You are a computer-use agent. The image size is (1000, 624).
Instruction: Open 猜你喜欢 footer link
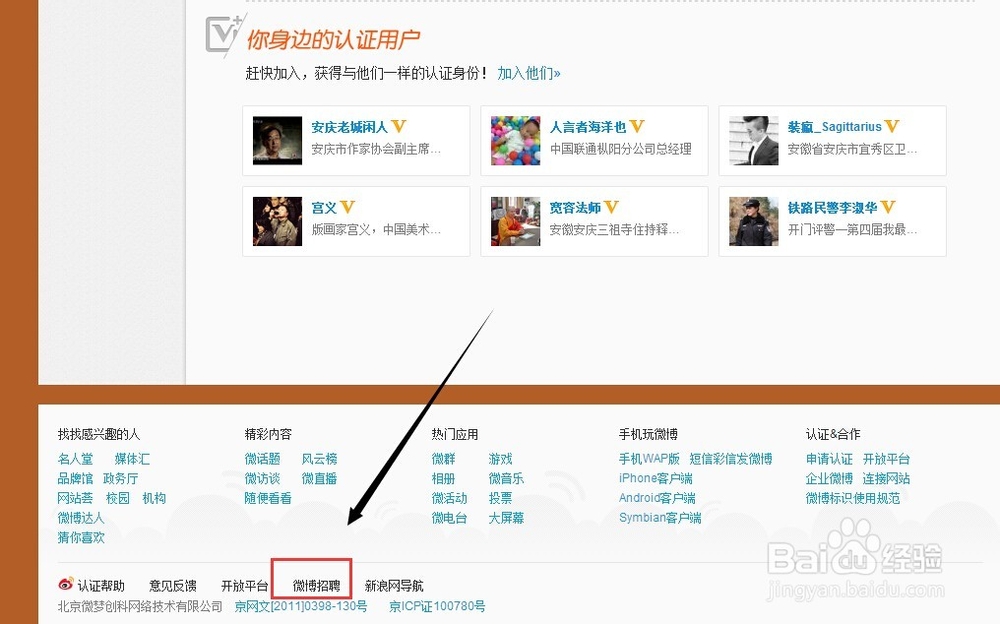click(81, 538)
